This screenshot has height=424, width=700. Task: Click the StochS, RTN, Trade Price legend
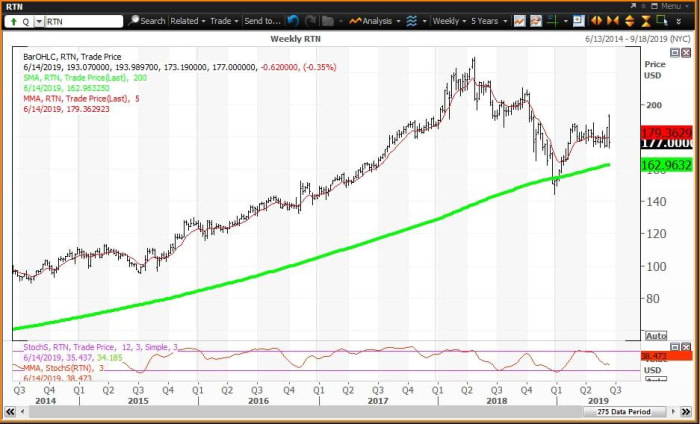tap(100, 347)
